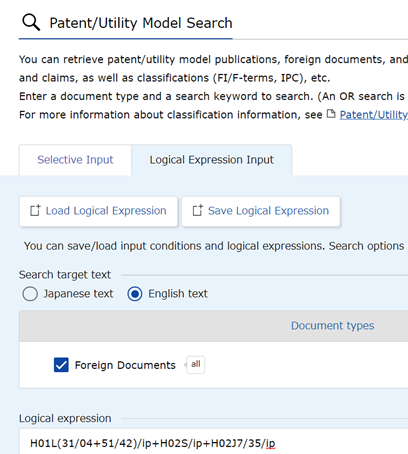Click the document icon beside Patent/Utility link

[x=331, y=114]
